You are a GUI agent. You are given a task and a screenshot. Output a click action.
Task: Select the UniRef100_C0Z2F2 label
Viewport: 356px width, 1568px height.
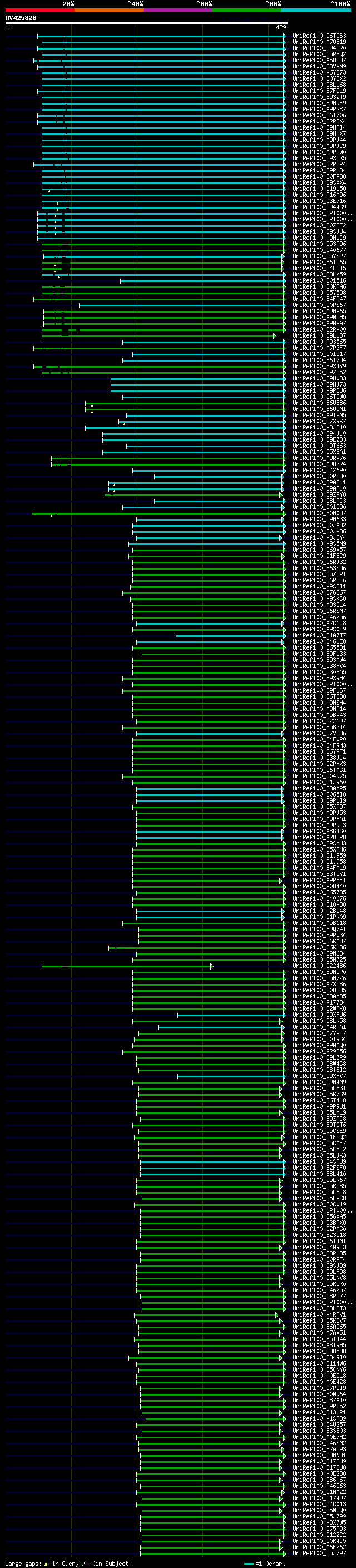pos(319,226)
